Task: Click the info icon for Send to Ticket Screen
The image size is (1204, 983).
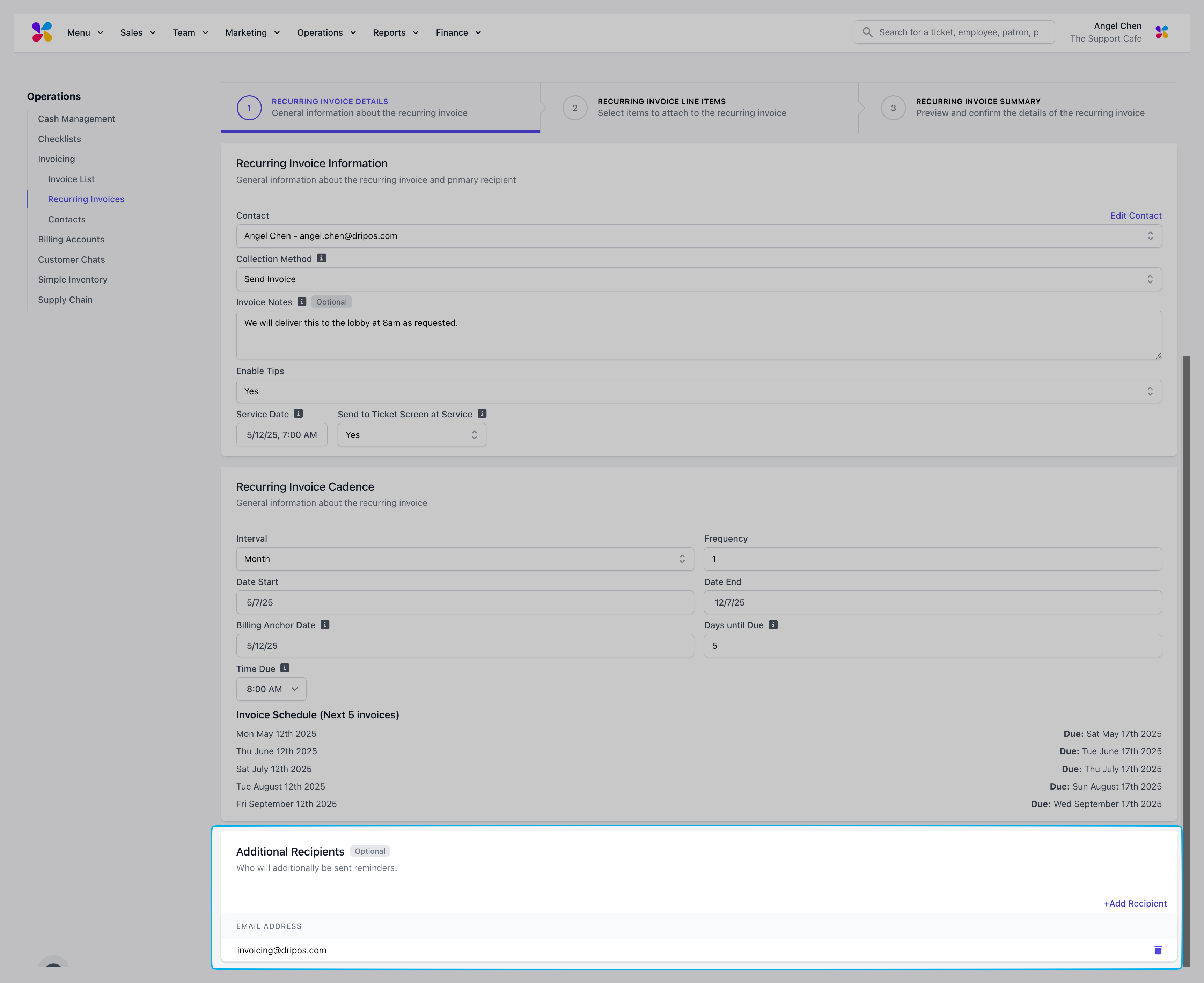Action: 482,414
